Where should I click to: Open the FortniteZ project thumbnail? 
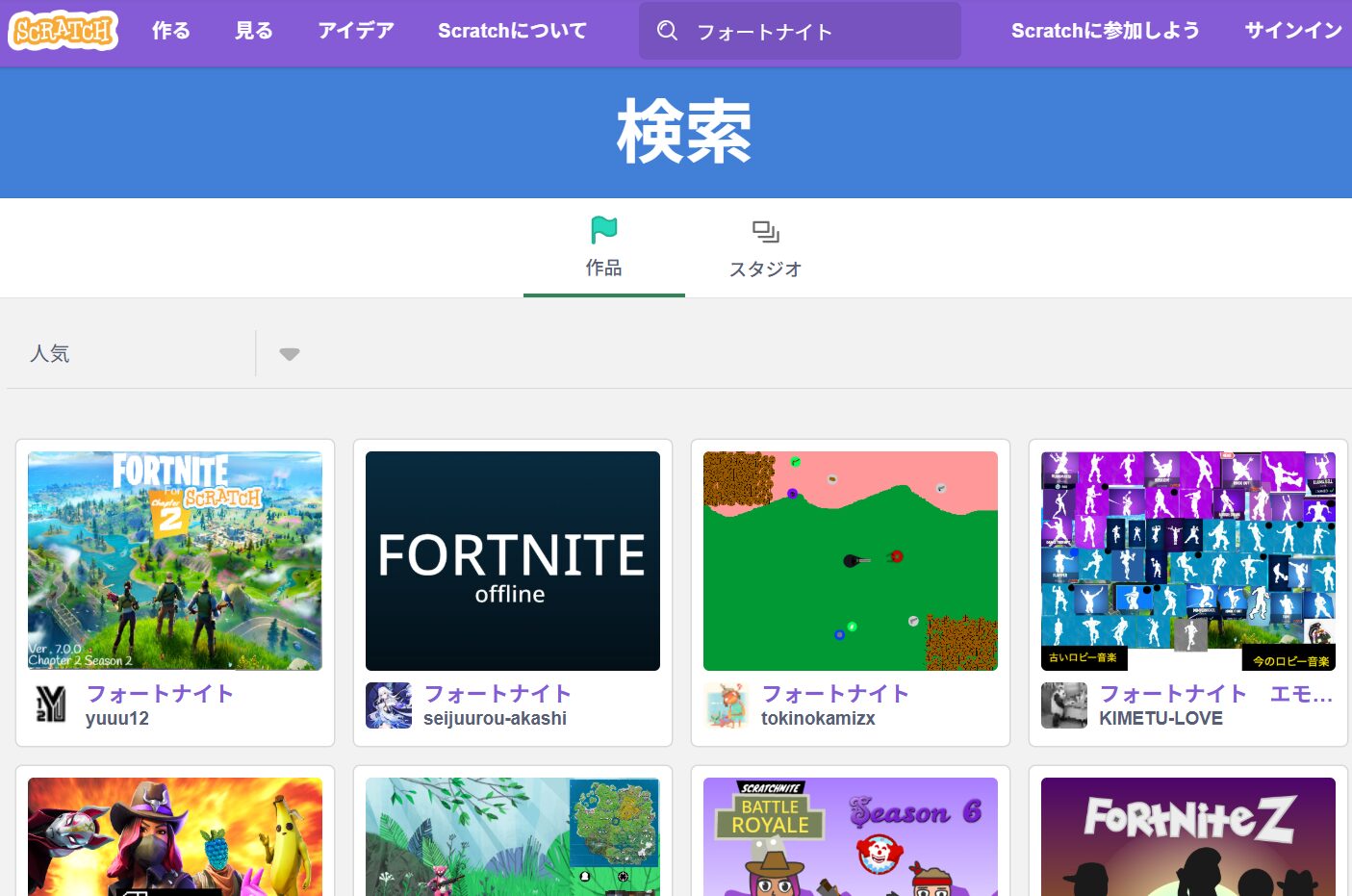click(1188, 836)
